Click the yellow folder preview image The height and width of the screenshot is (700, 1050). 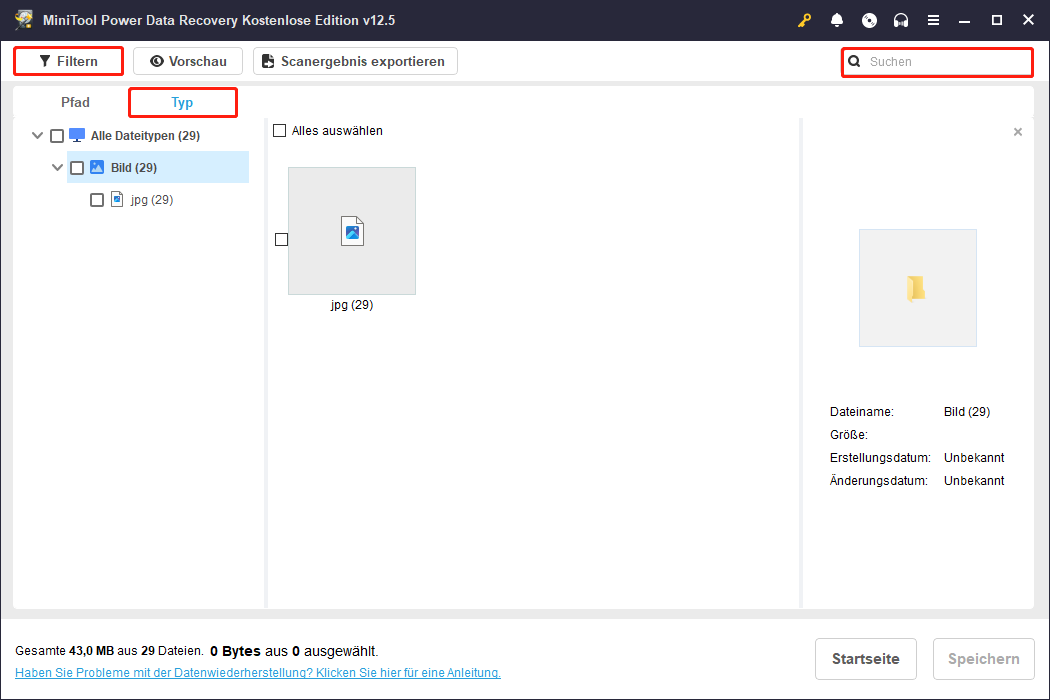(917, 289)
